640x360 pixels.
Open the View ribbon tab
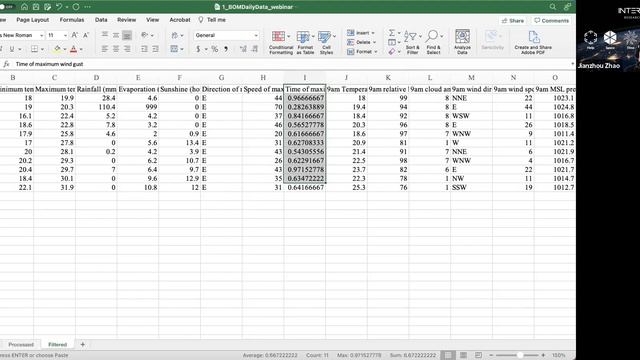[x=153, y=20]
